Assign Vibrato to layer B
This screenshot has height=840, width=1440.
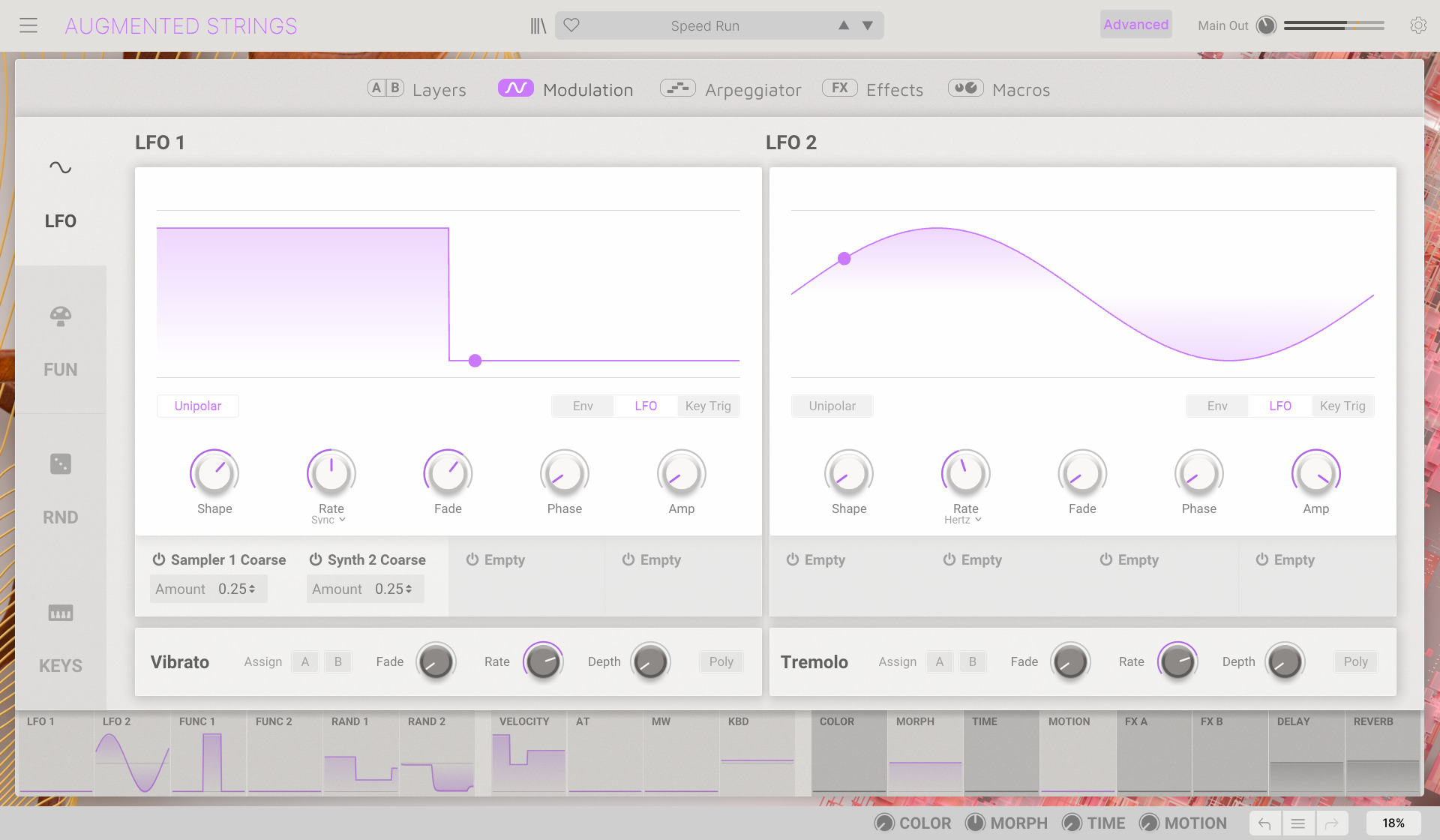(338, 661)
